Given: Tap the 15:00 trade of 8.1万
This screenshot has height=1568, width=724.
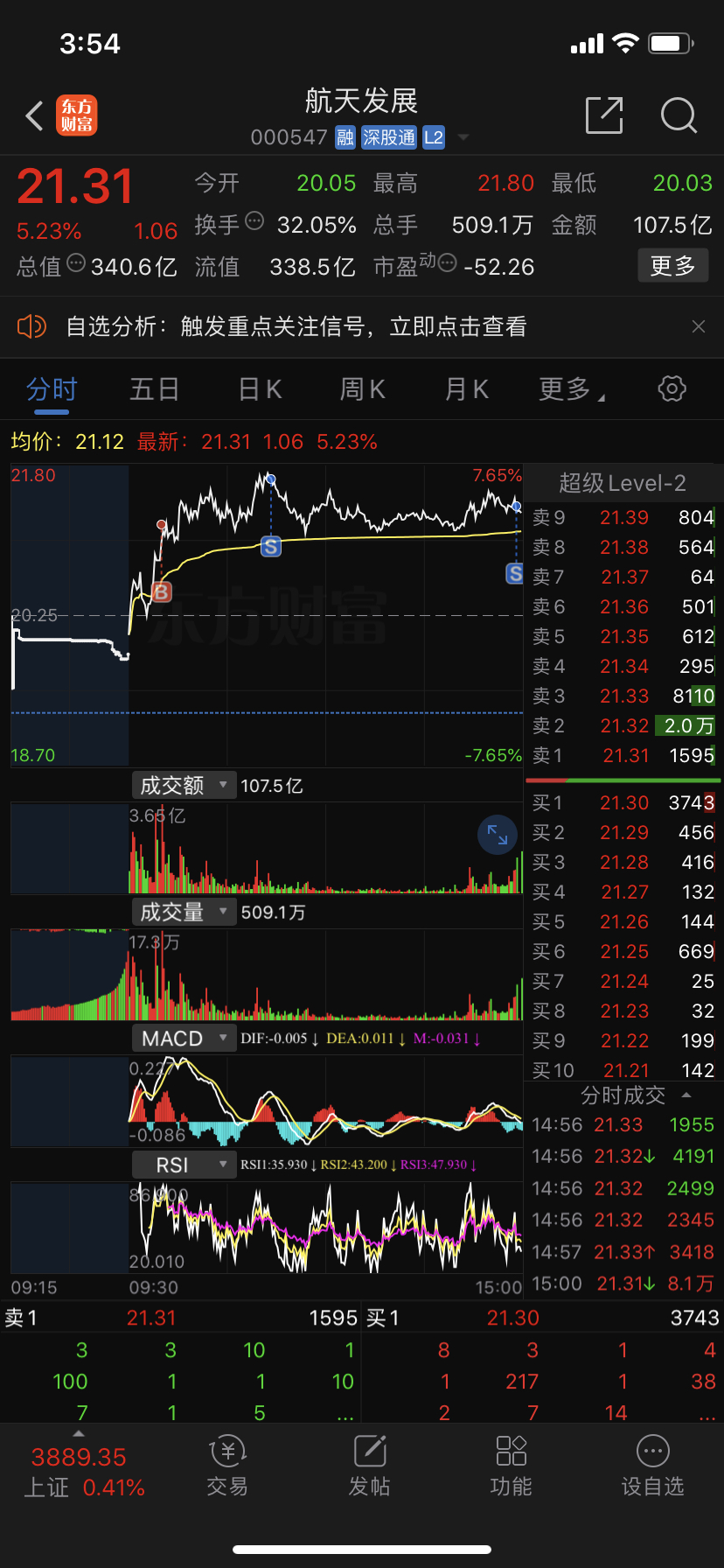Looking at the screenshot, I should tap(623, 1284).
